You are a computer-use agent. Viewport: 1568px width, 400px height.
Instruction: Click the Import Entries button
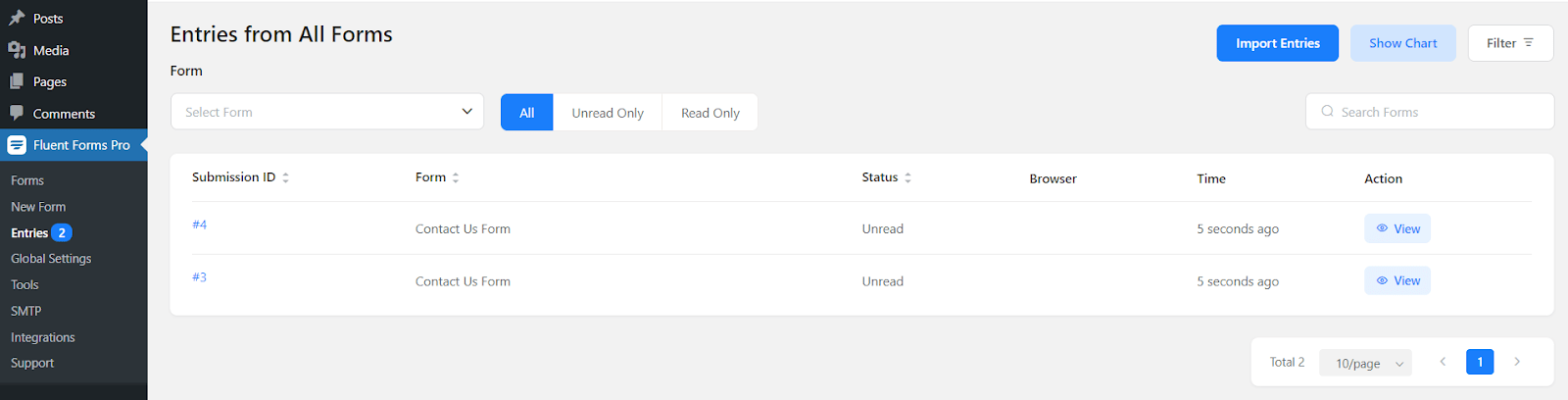[x=1277, y=43]
